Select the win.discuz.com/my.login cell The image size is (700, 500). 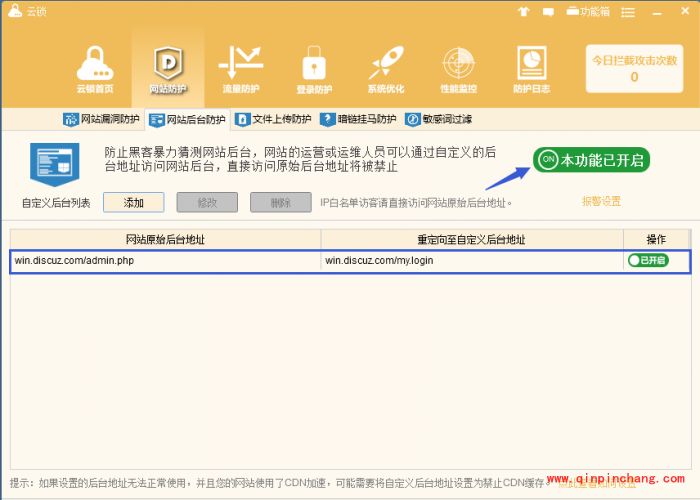(x=472, y=260)
